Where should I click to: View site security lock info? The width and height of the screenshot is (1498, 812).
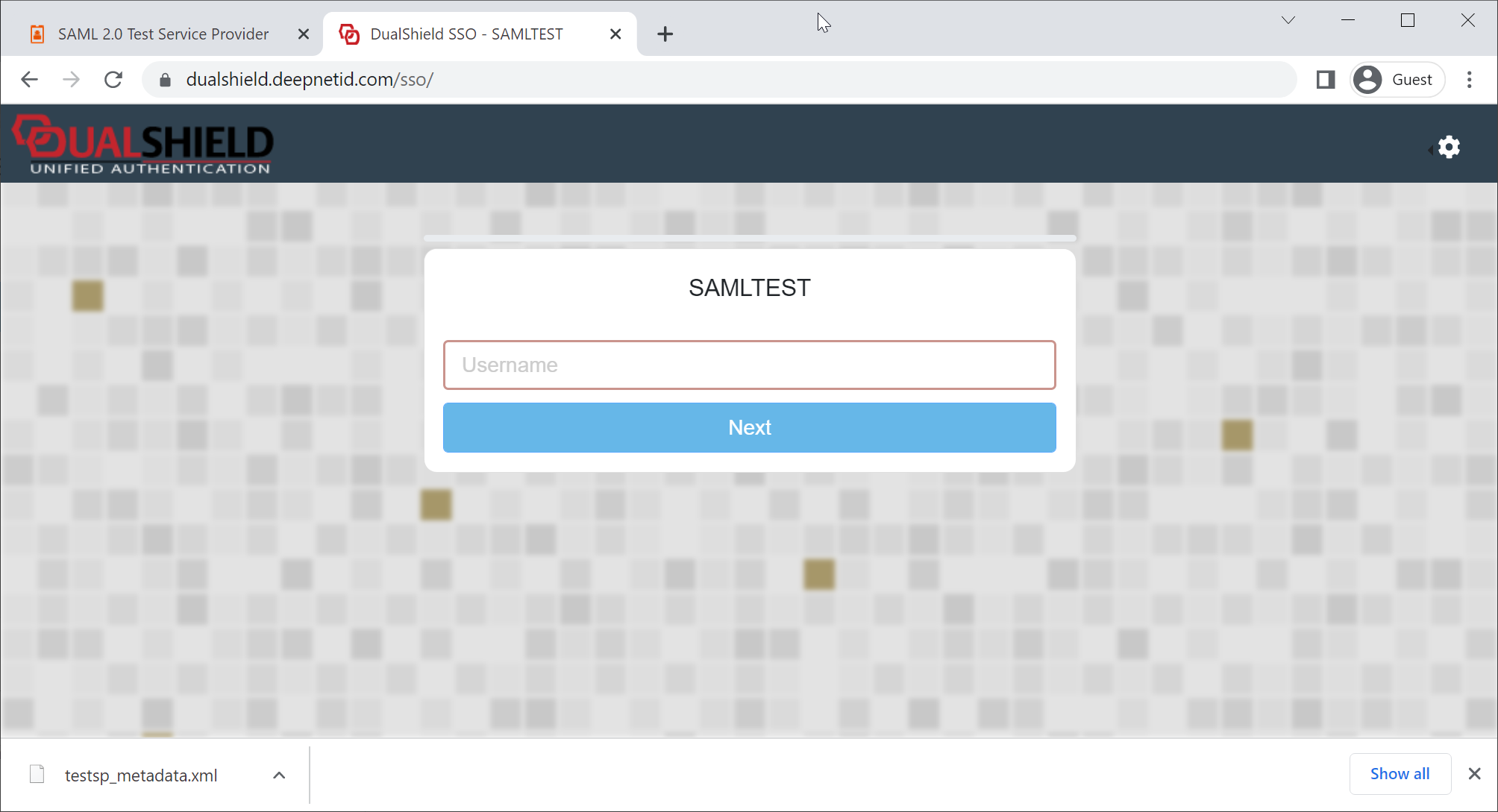(x=166, y=80)
